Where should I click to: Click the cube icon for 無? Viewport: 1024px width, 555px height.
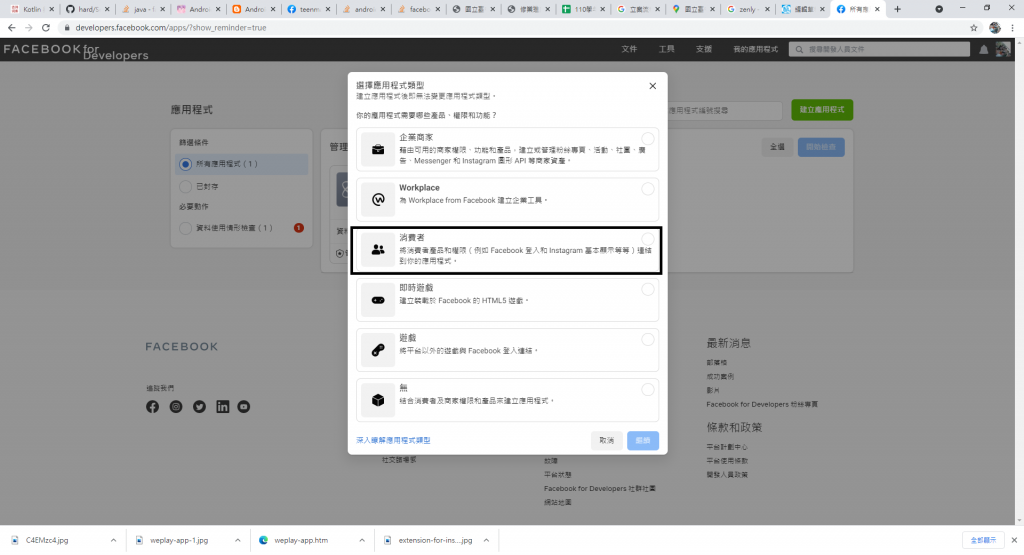tap(378, 400)
